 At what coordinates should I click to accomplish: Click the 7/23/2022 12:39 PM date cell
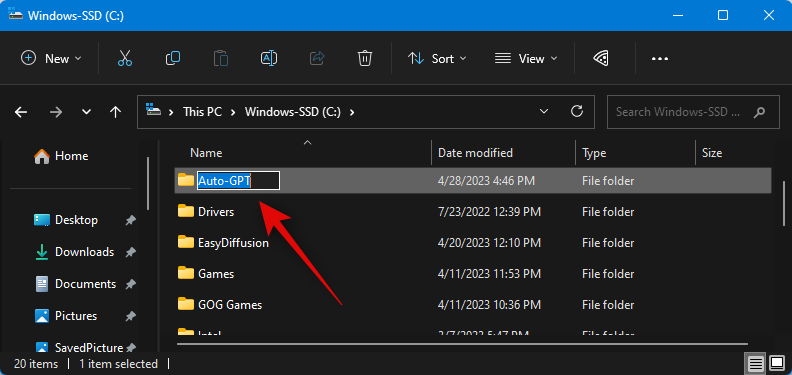point(489,212)
